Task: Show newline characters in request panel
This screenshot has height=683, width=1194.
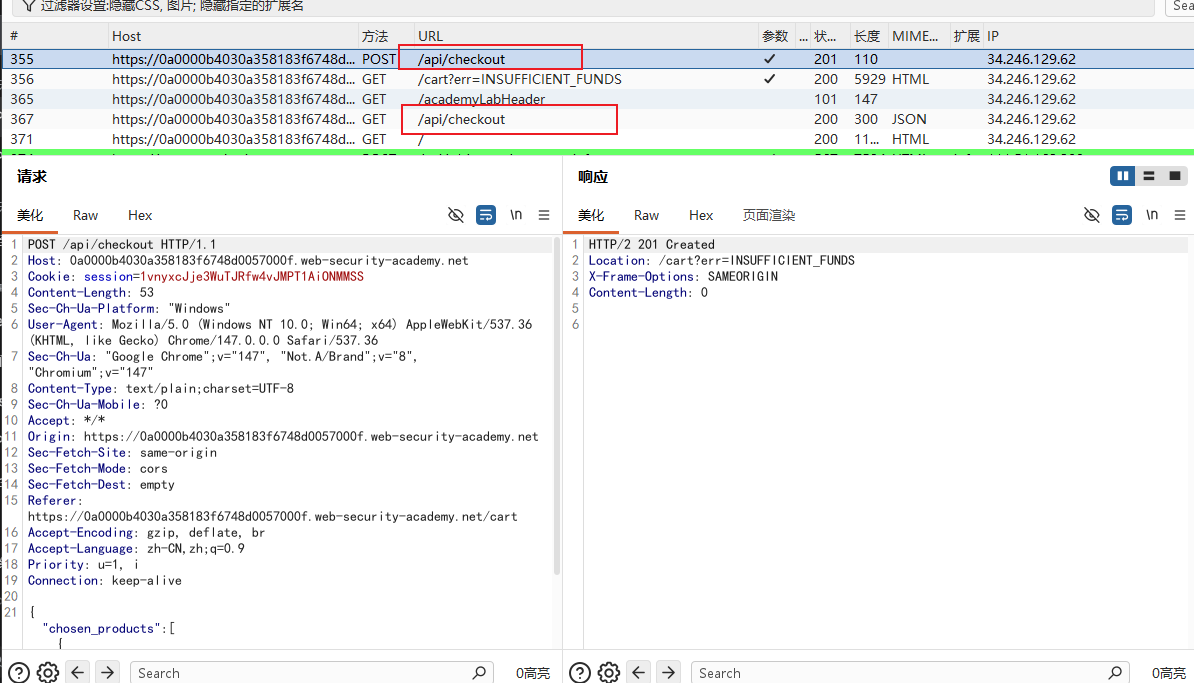Action: (516, 215)
